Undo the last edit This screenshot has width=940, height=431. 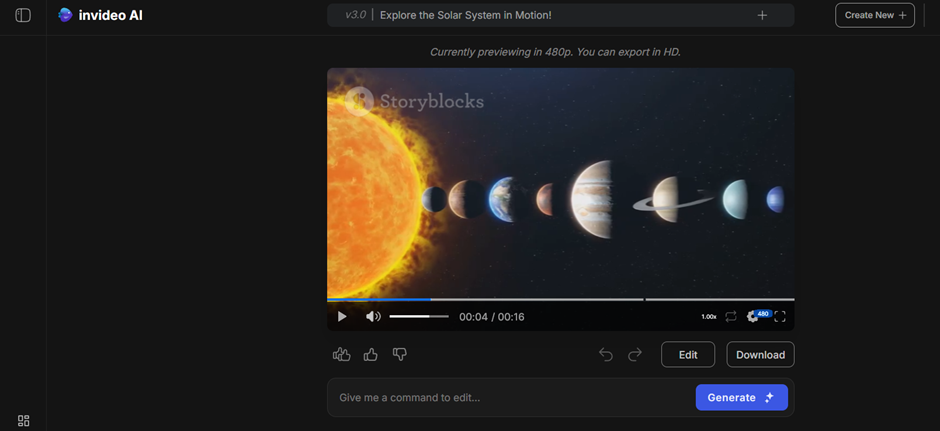coord(605,354)
